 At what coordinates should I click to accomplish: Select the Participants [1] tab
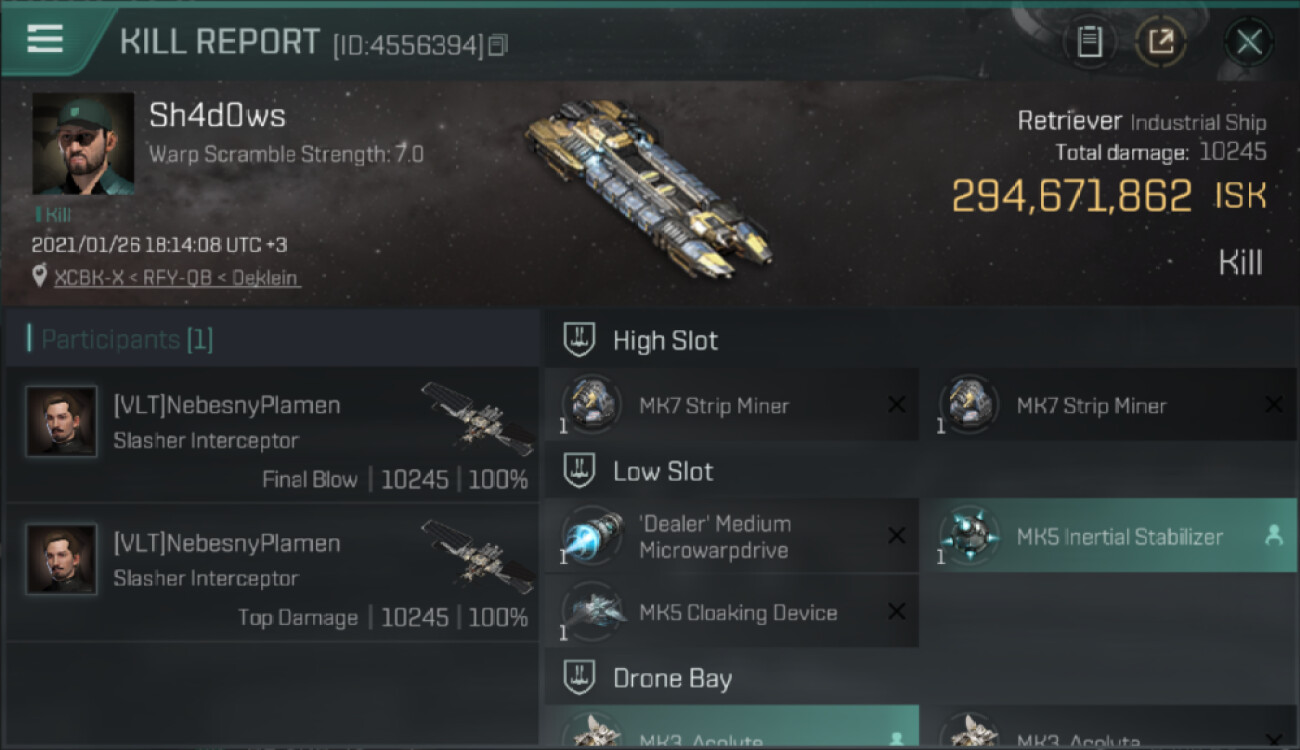click(x=126, y=340)
